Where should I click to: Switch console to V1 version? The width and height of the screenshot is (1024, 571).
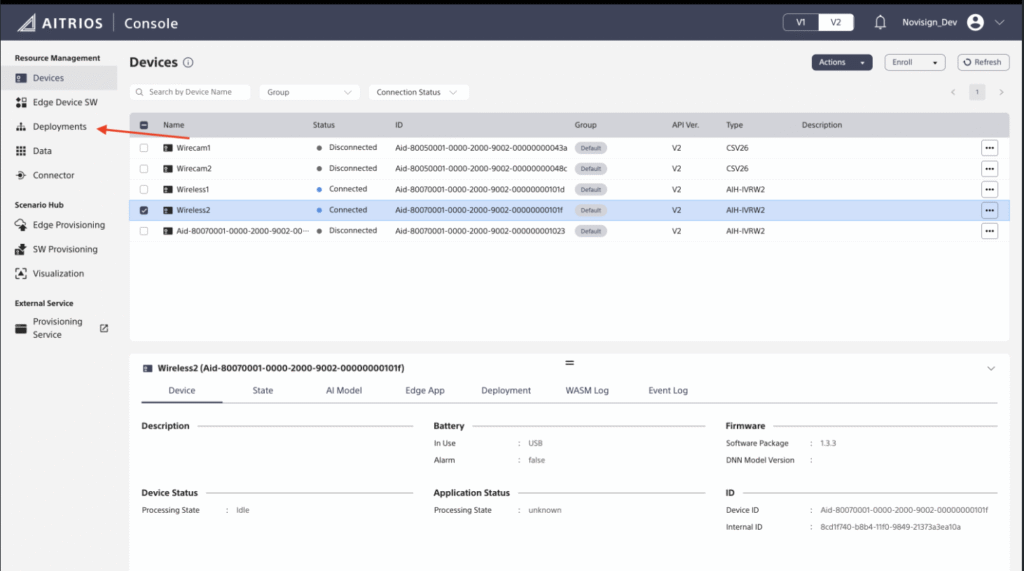[x=800, y=22]
